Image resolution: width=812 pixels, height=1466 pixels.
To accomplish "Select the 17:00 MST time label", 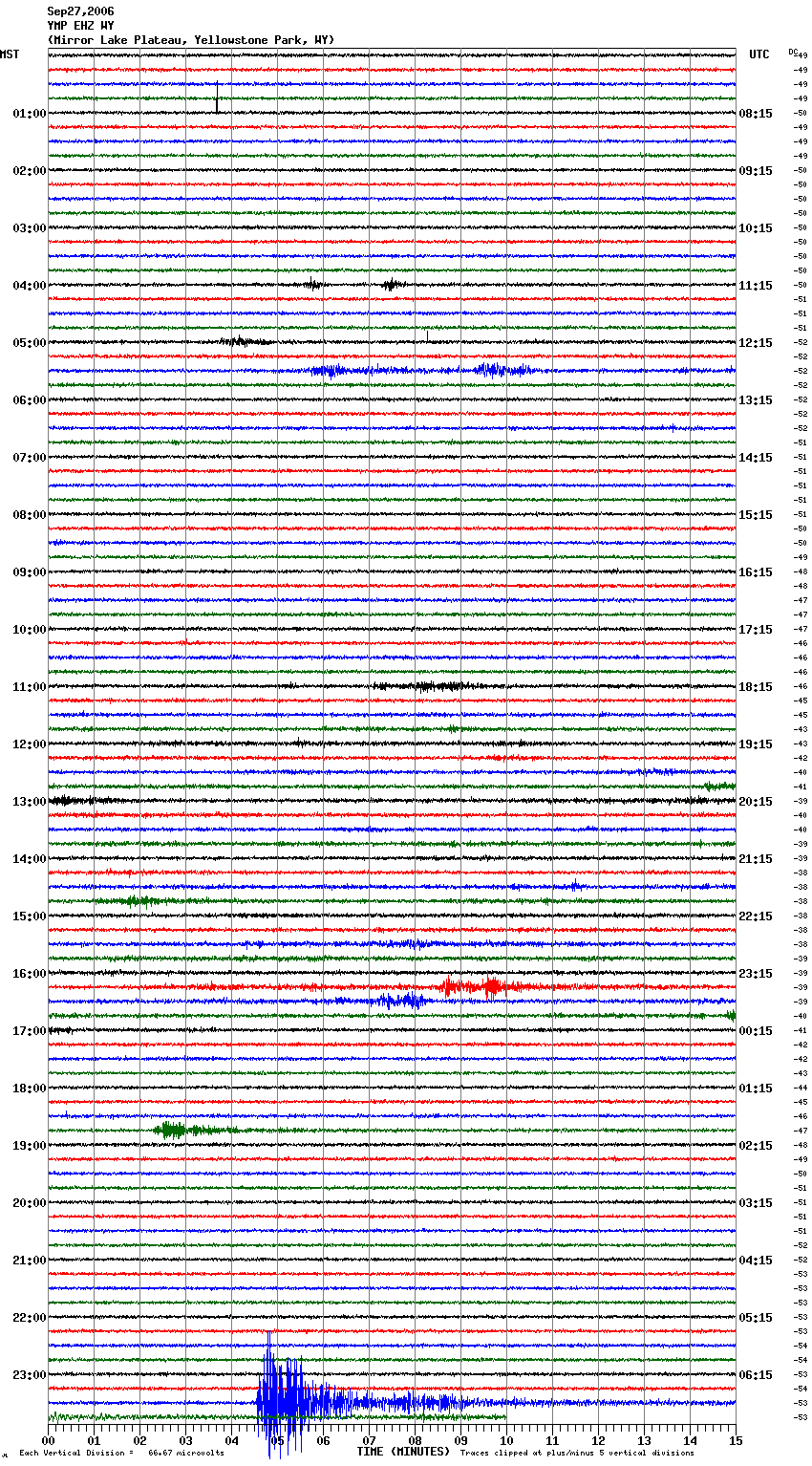I will coord(30,1031).
